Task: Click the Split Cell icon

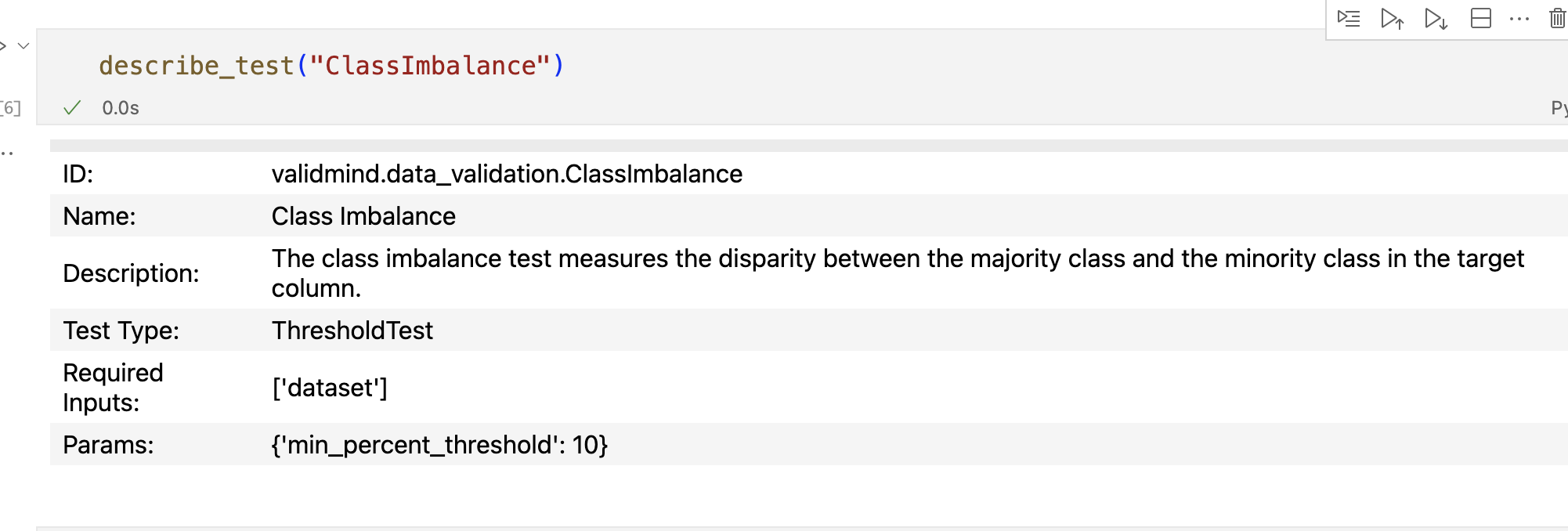Action: [x=1481, y=19]
